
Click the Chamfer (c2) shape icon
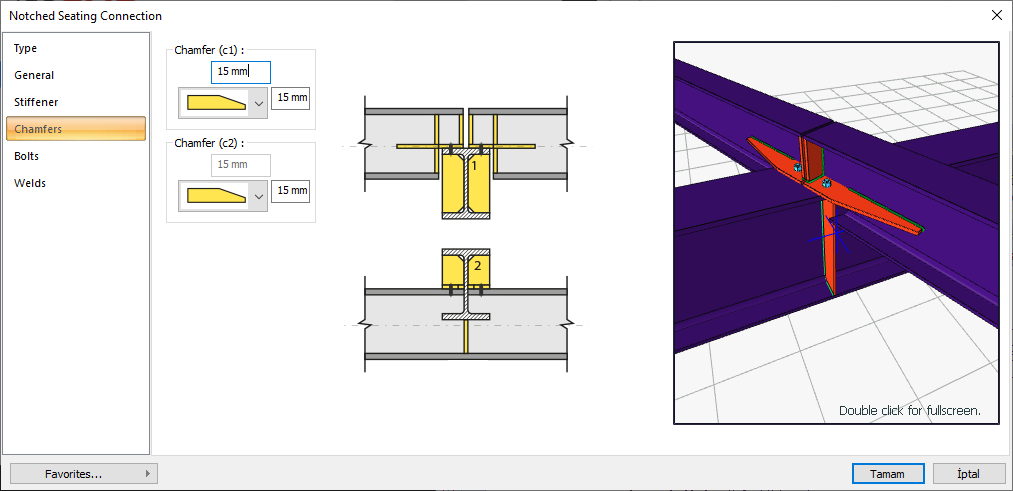[215, 195]
